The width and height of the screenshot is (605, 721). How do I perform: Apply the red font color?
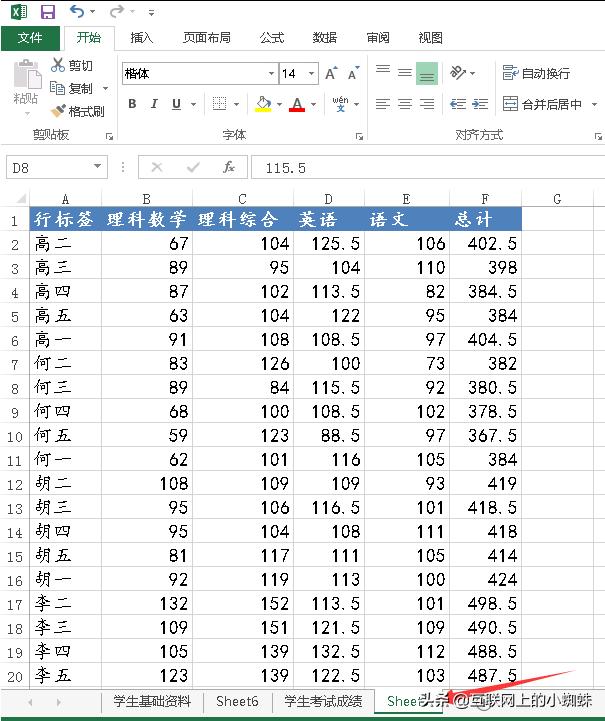(x=297, y=104)
